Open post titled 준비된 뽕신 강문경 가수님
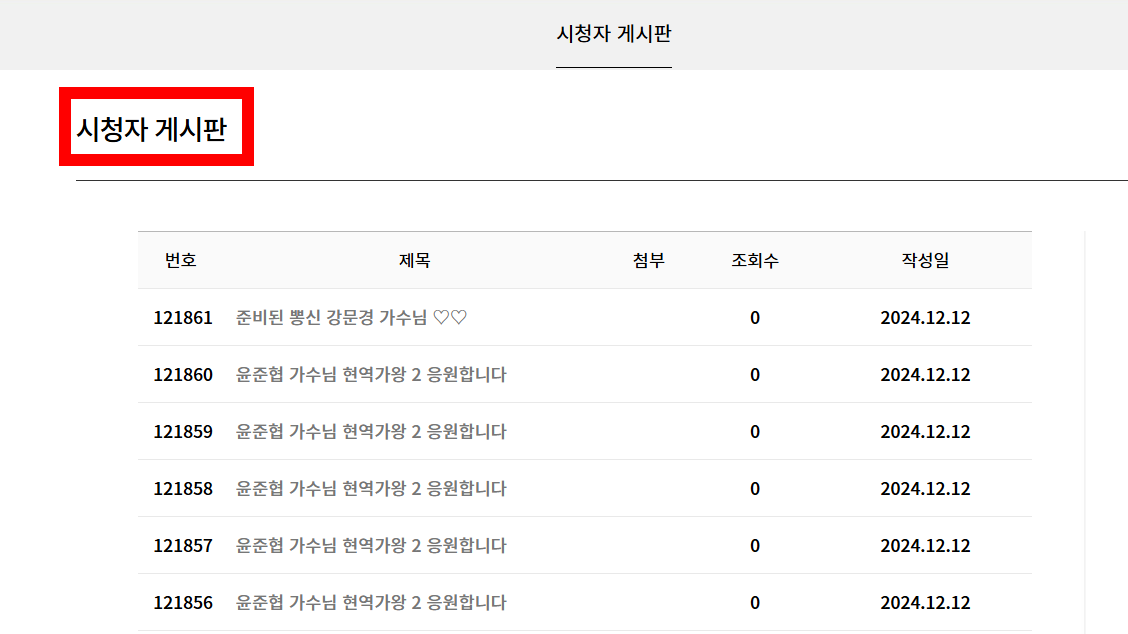The height and width of the screenshot is (634, 1128). click(x=351, y=317)
